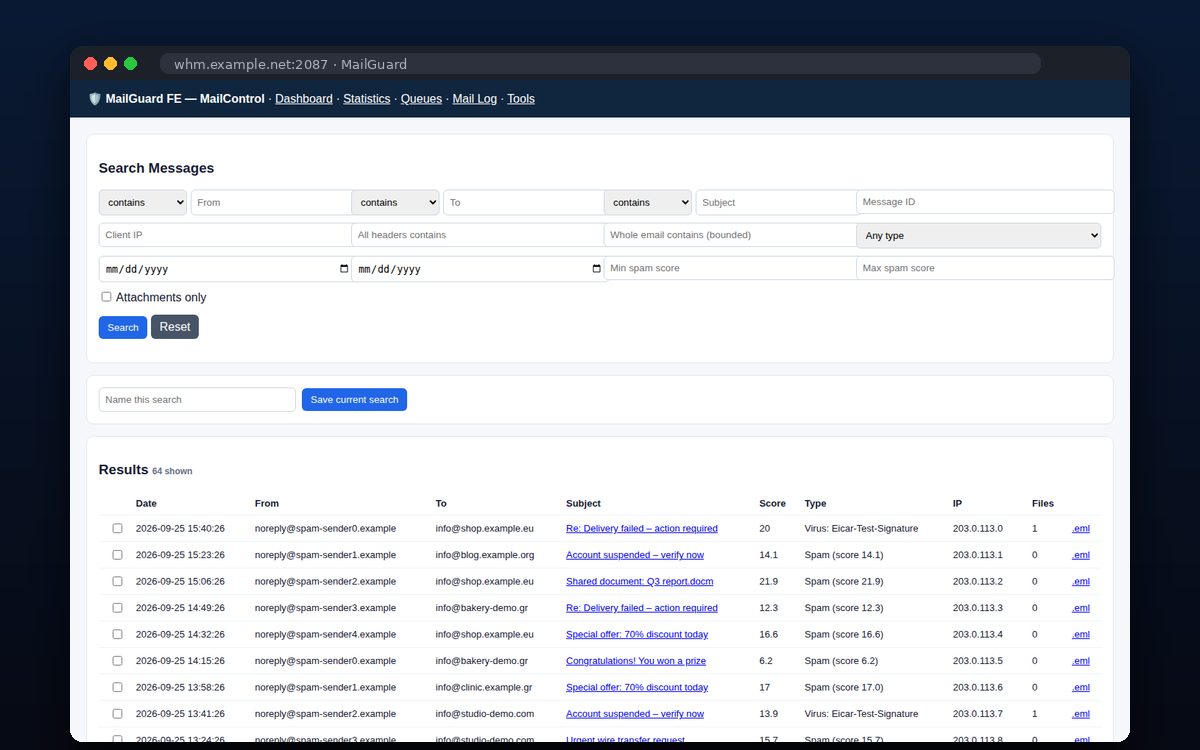Open the Statistics navigation link

click(x=367, y=99)
